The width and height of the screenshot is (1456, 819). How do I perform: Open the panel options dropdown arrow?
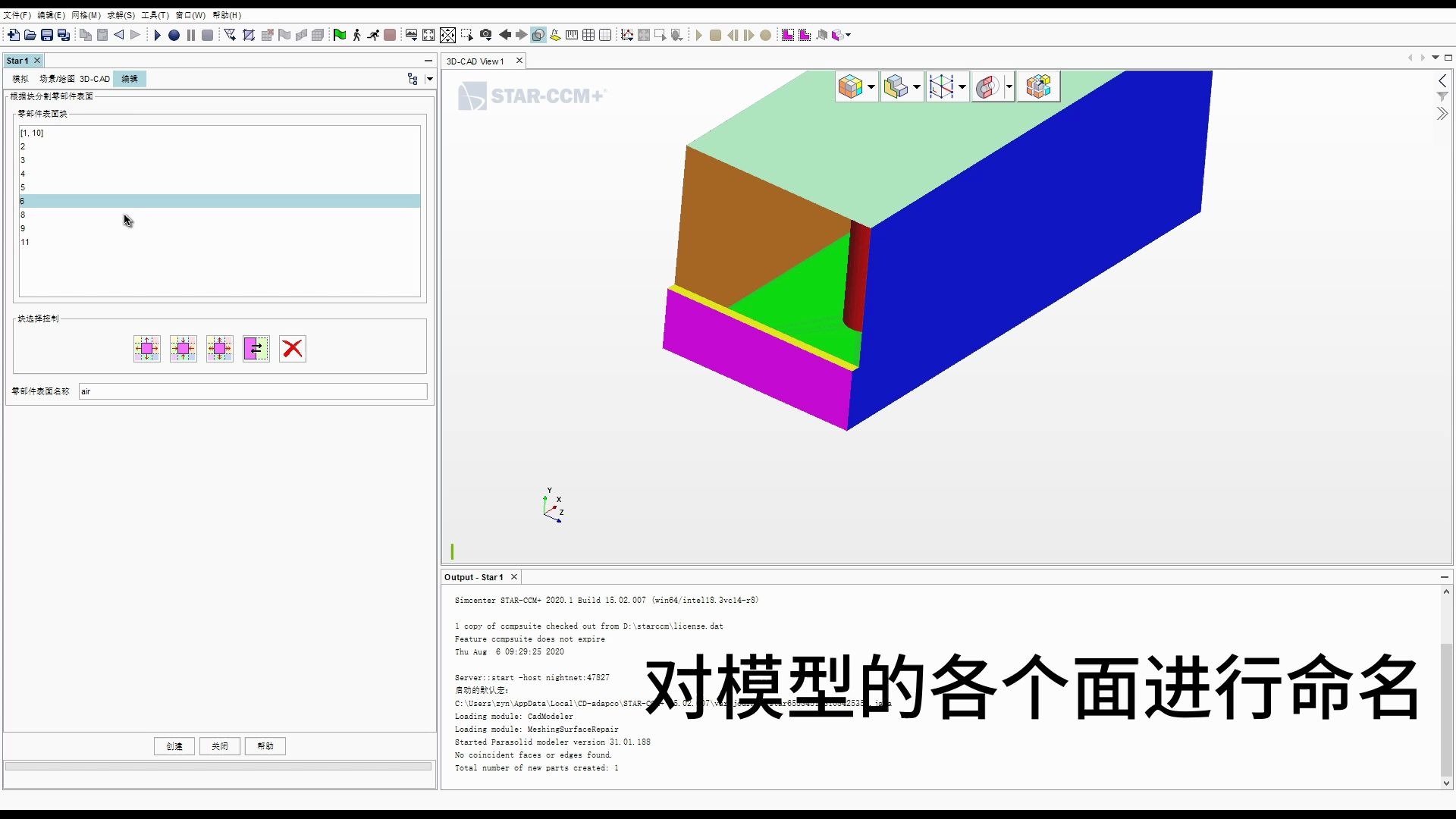tap(430, 79)
